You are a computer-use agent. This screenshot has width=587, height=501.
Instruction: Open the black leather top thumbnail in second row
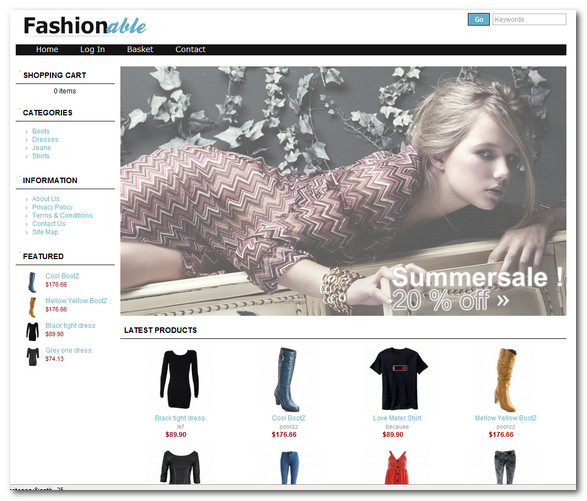click(x=180, y=467)
